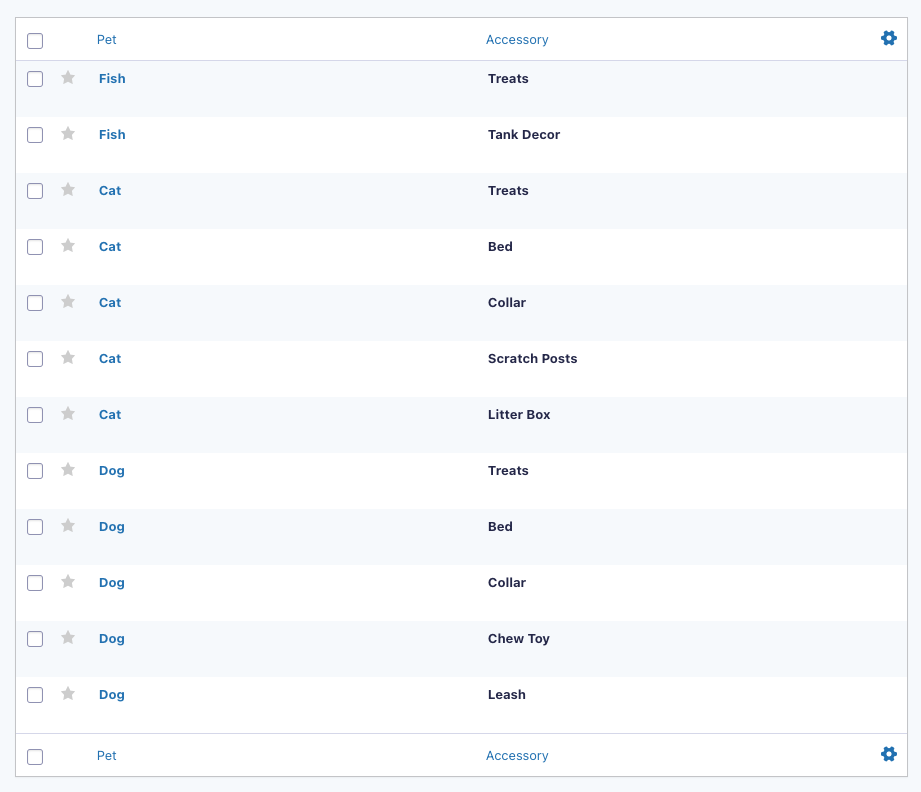Star the Cat Treats entry
Image resolution: width=921 pixels, height=792 pixels.
(x=68, y=189)
